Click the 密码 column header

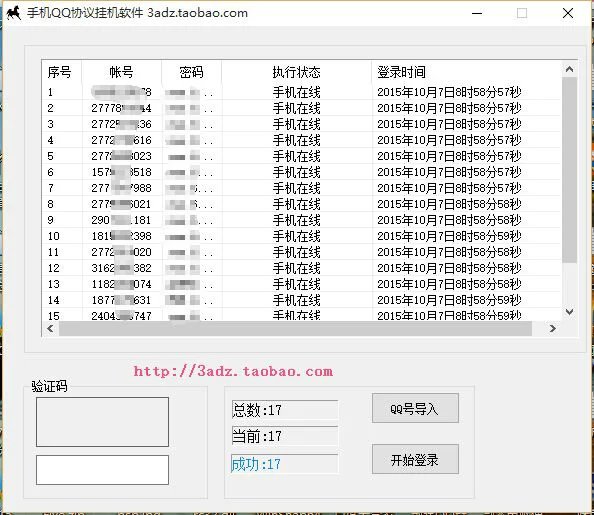click(x=191, y=72)
